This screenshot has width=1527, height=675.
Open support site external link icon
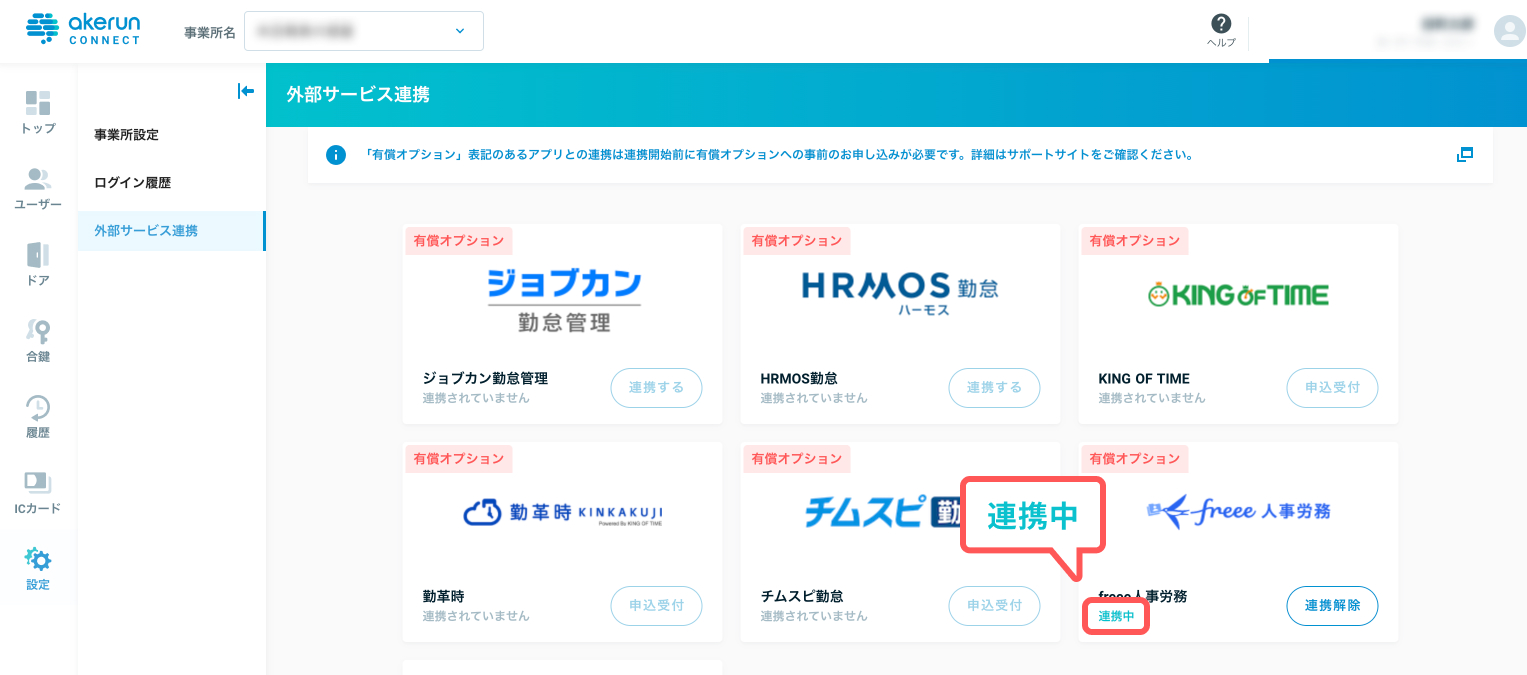(x=1465, y=155)
